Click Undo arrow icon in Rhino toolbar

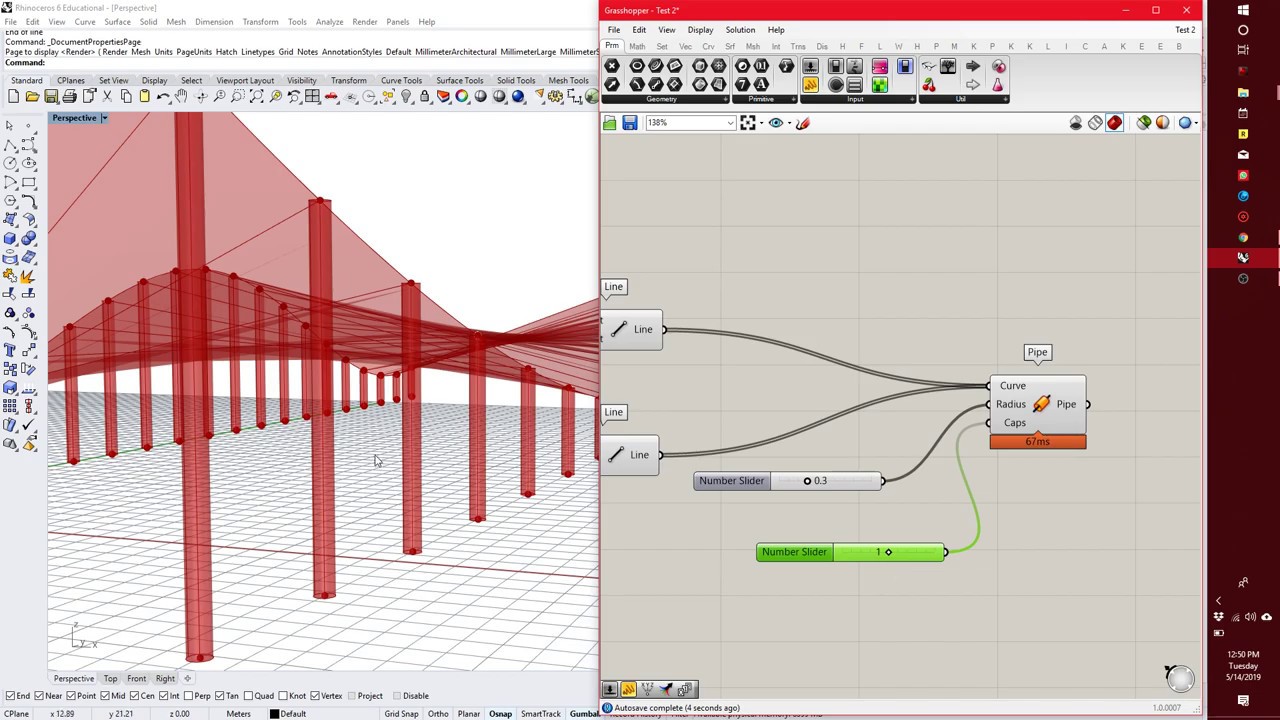click(x=163, y=97)
